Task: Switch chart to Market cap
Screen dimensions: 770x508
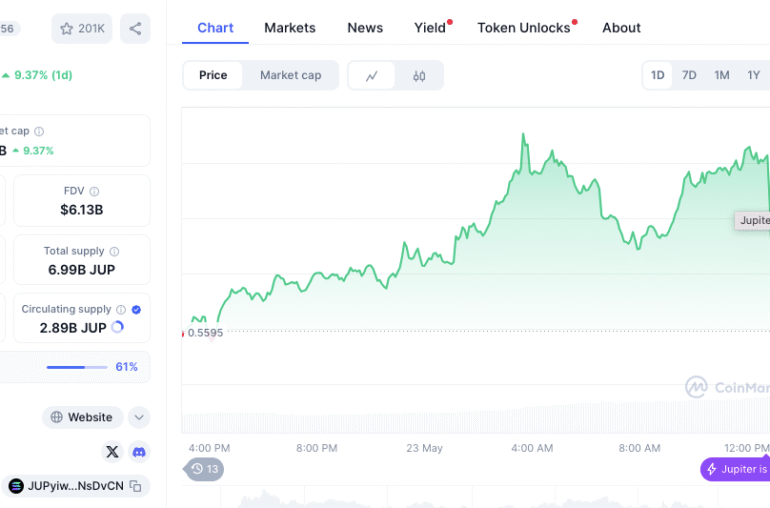Action: coord(290,76)
